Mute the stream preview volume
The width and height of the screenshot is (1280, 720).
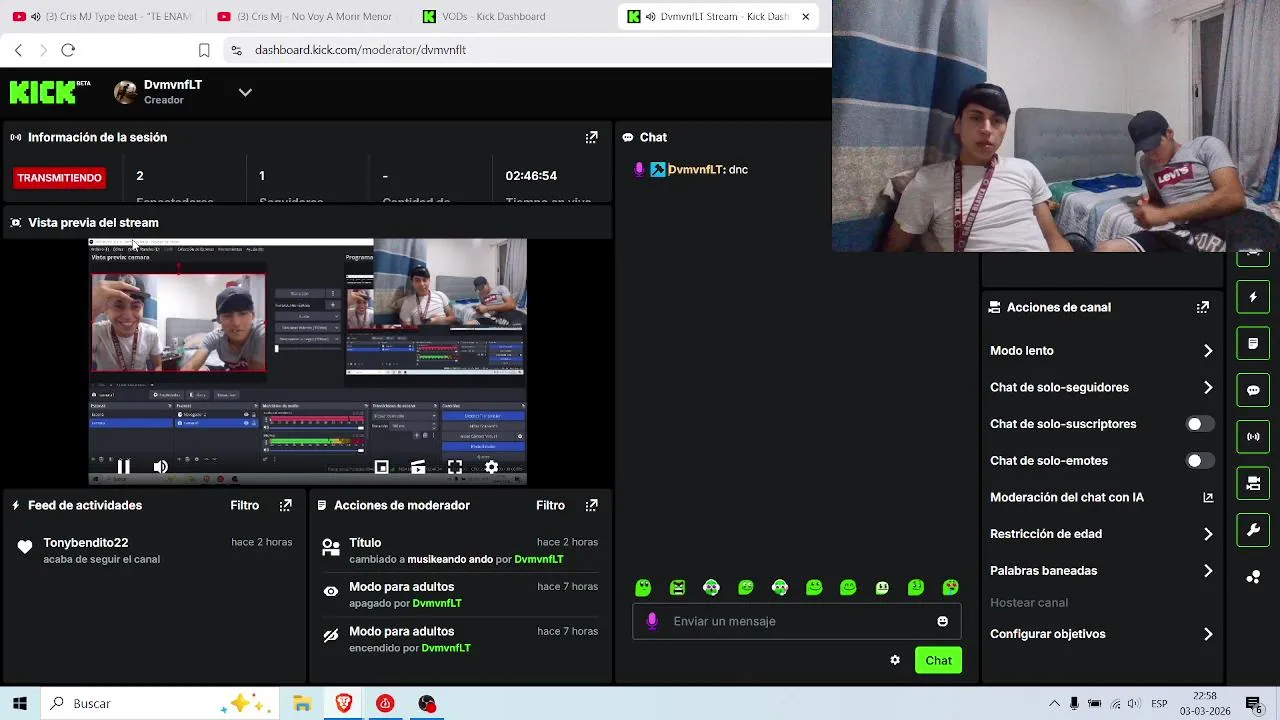[160, 467]
